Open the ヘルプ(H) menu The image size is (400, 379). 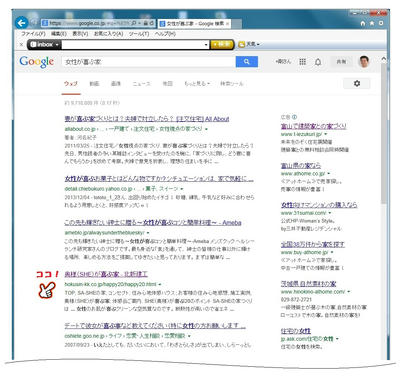[165, 34]
